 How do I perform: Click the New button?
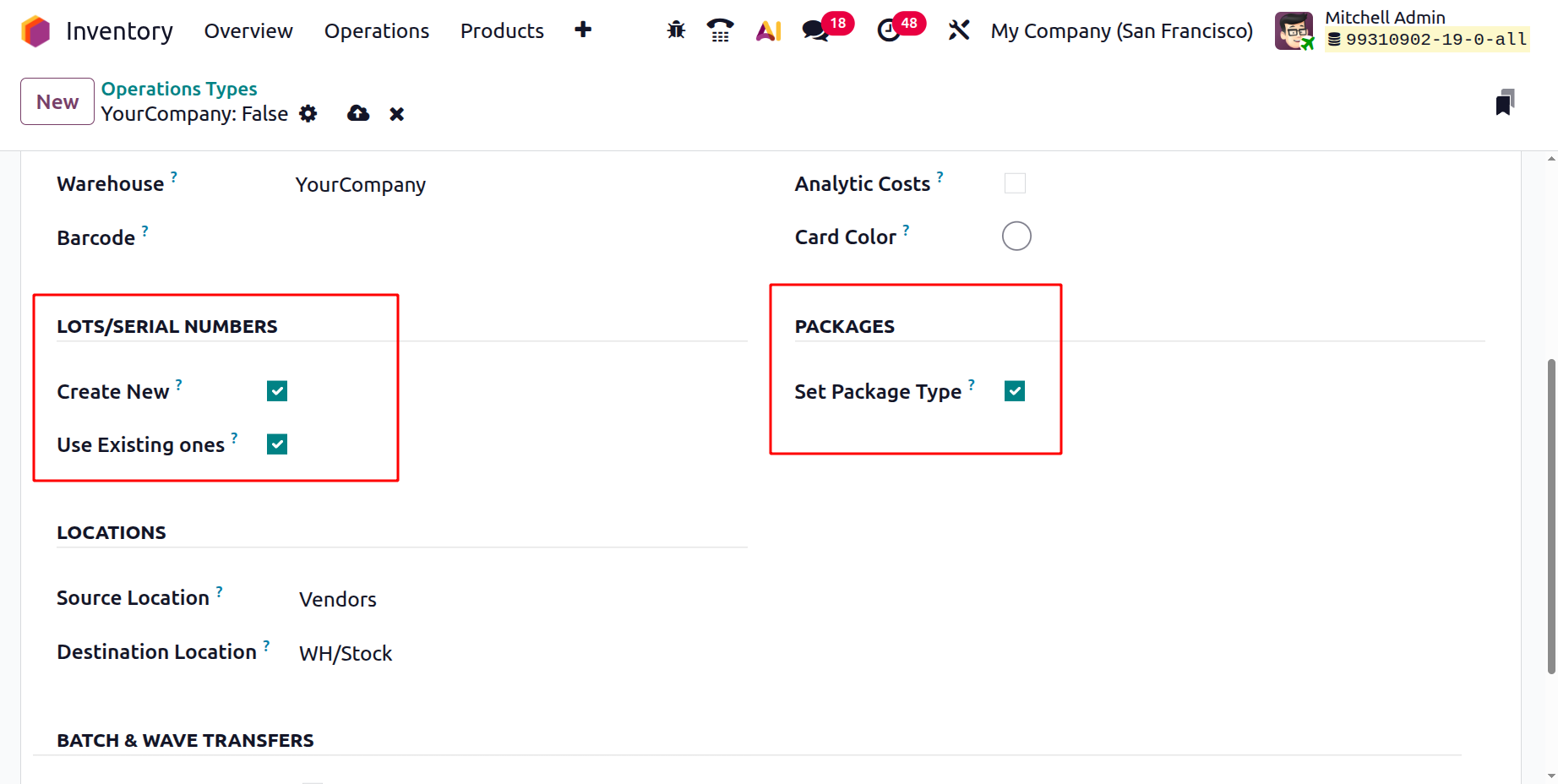tap(57, 101)
